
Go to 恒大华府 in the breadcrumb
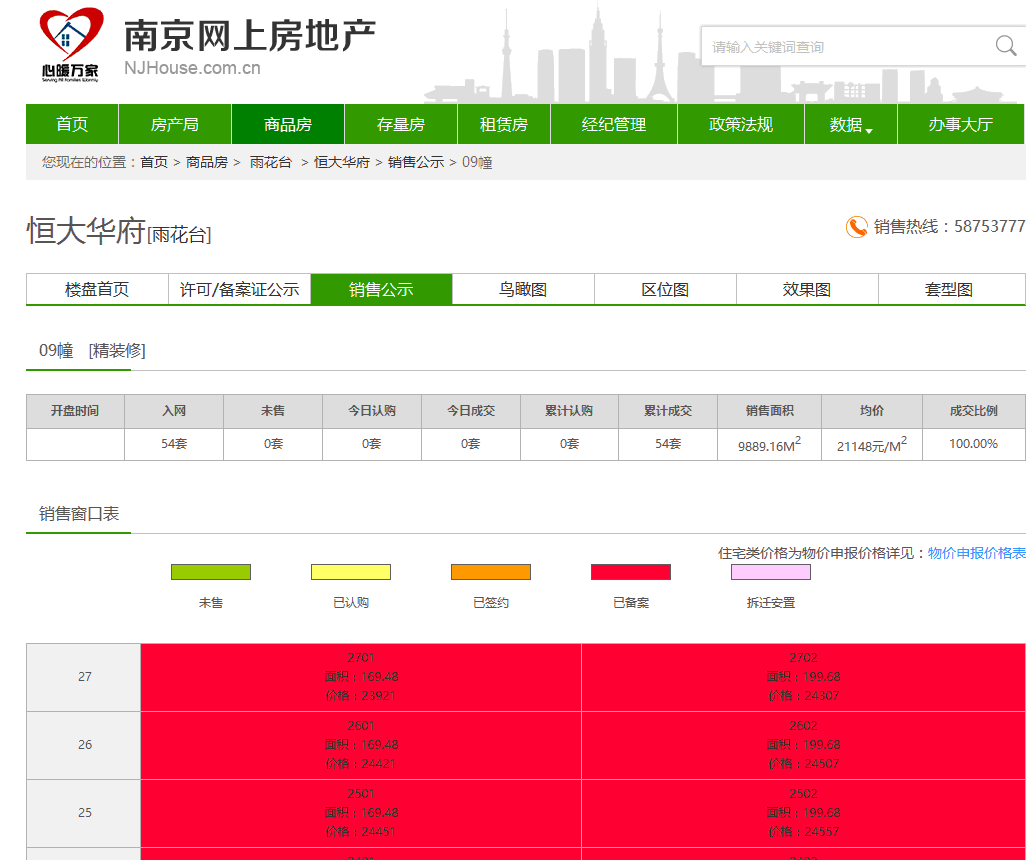click(342, 162)
